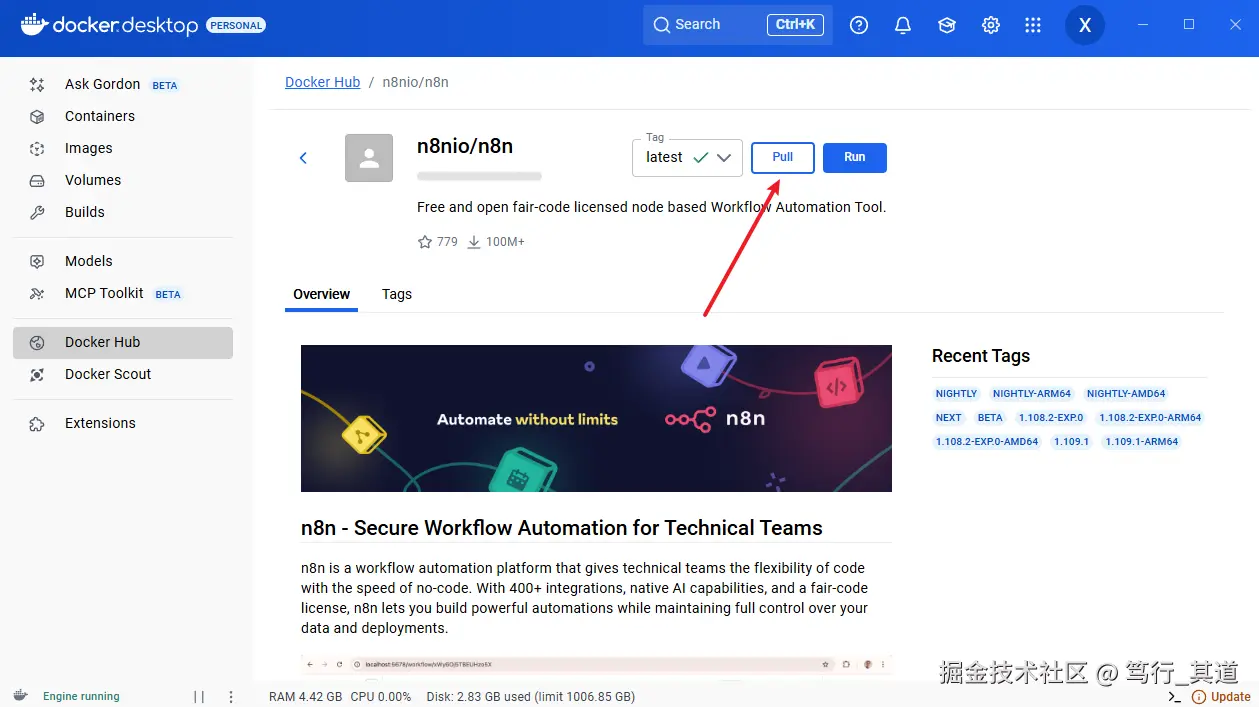Follow the Docker Hub breadcrumb link
The width and height of the screenshot is (1259, 707).
point(322,82)
